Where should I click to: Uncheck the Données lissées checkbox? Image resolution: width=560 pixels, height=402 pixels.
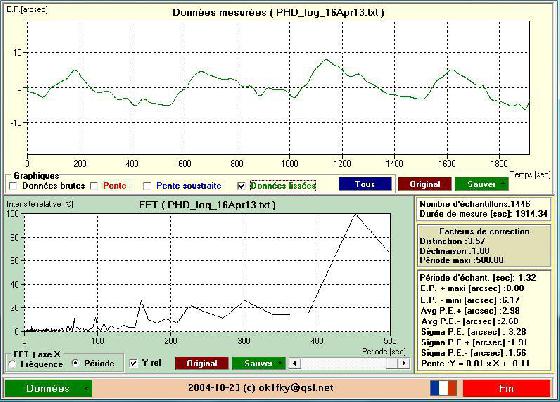point(241,186)
